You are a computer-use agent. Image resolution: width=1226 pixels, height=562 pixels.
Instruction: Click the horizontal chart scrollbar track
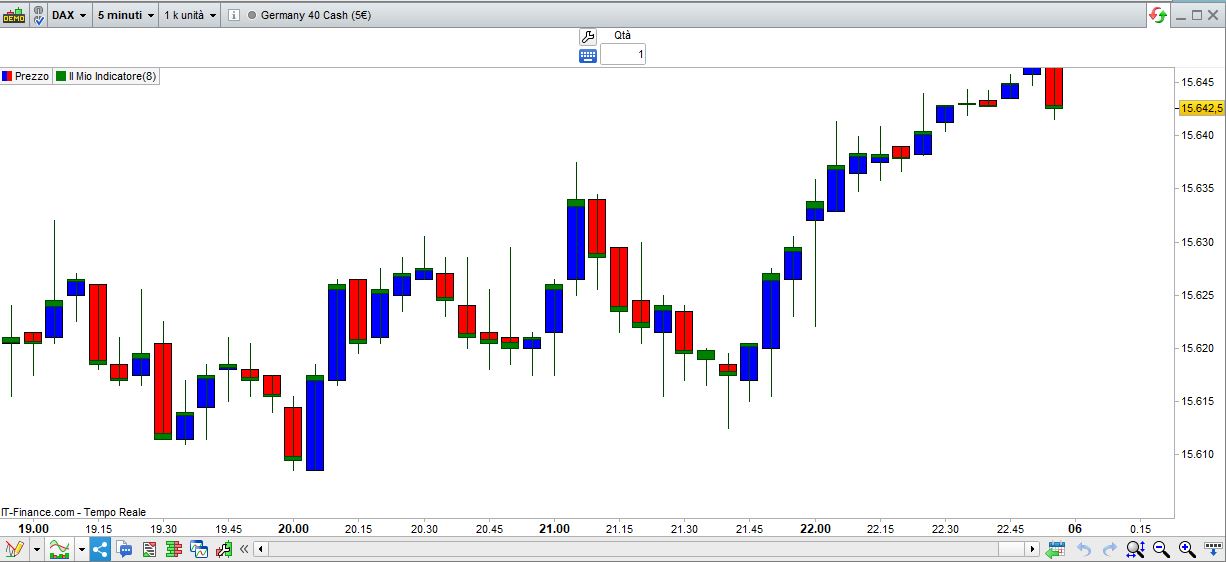coord(647,549)
